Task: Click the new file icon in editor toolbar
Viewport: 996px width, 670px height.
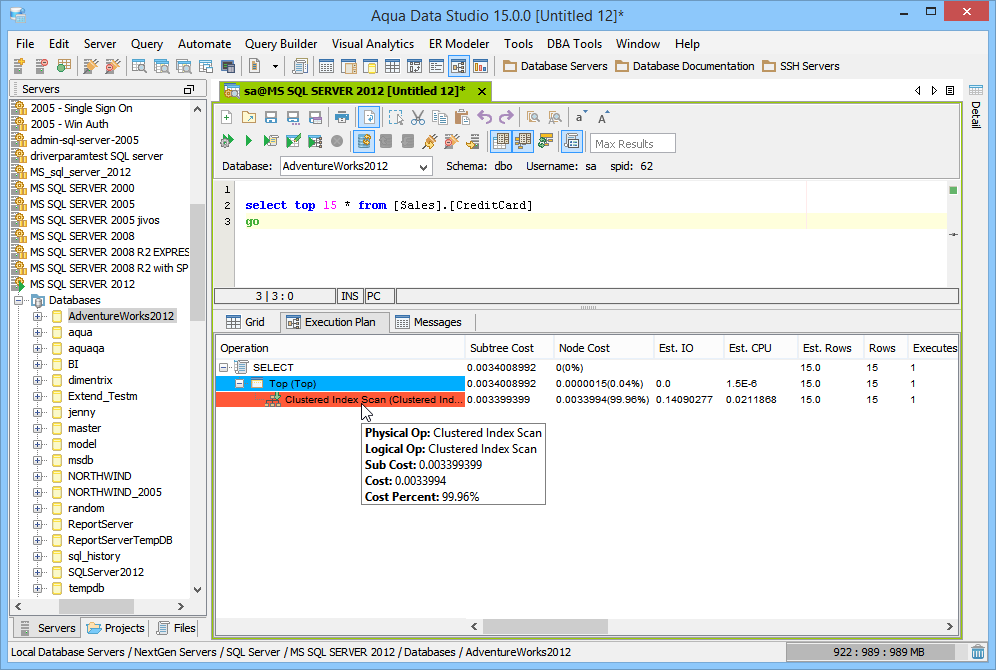Action: (x=227, y=117)
